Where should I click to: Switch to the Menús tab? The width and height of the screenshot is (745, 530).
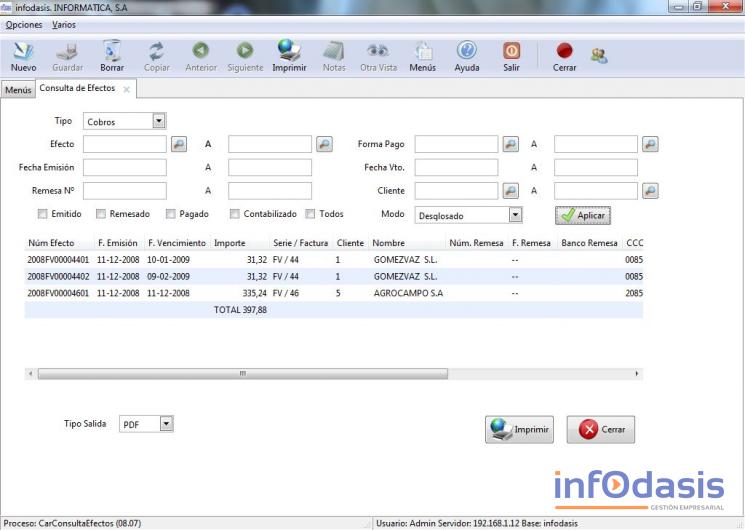pyautogui.click(x=18, y=90)
